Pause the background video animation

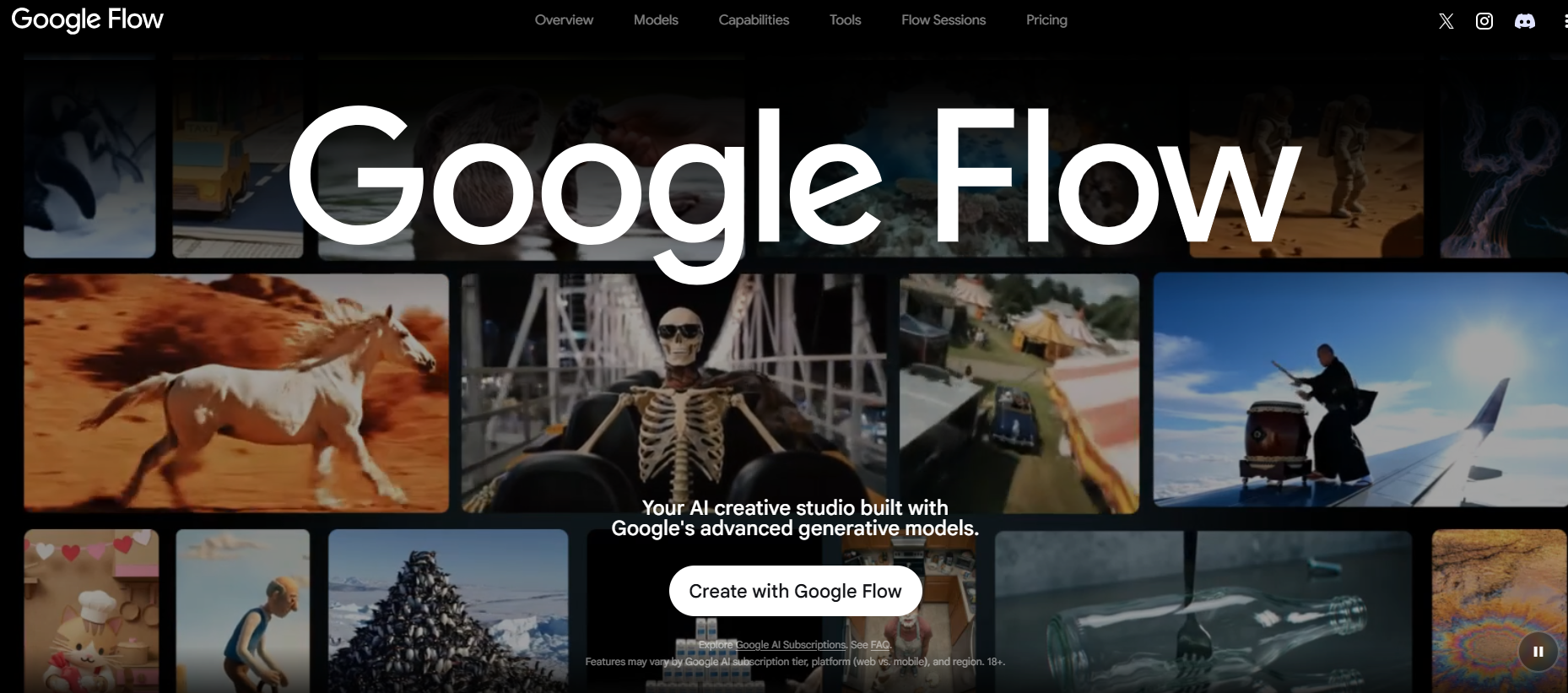(1538, 652)
